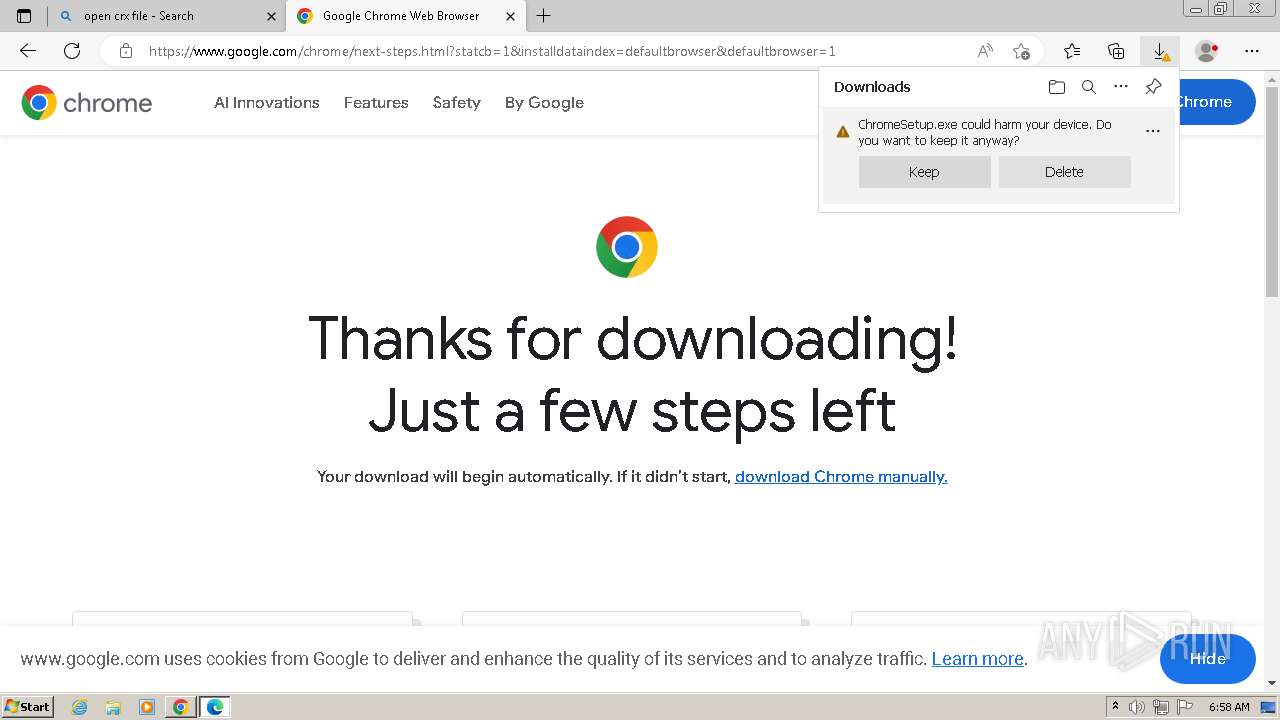Show hidden tray icons arrow
1280x720 pixels.
tap(1116, 707)
